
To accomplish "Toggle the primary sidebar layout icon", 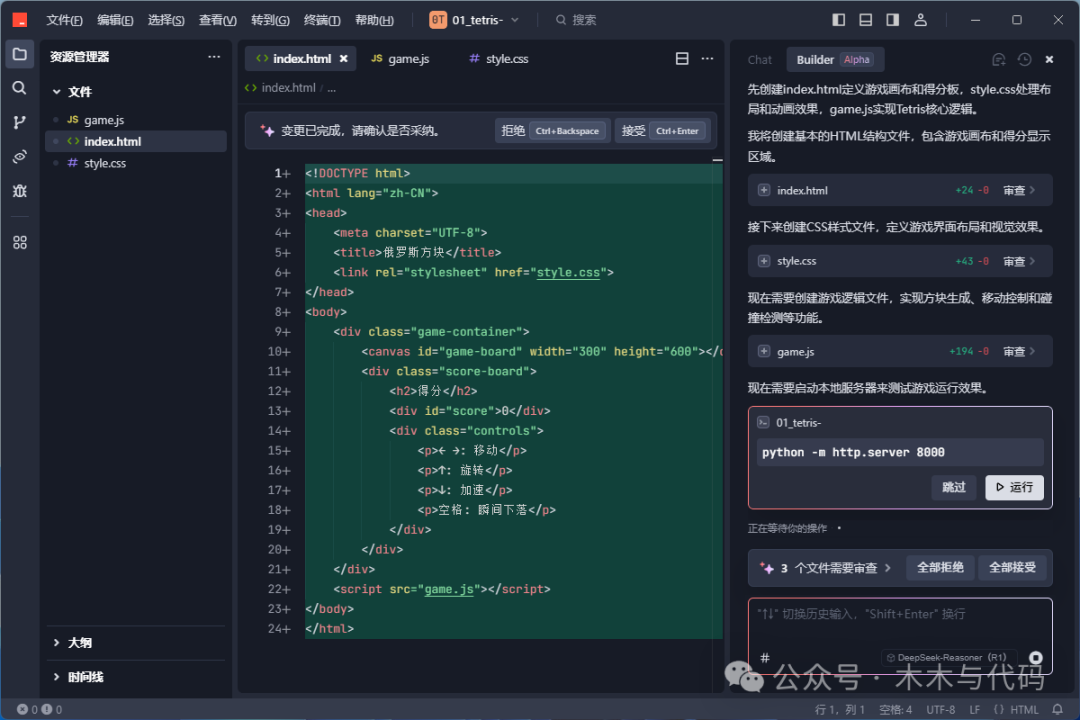I will [x=838, y=20].
